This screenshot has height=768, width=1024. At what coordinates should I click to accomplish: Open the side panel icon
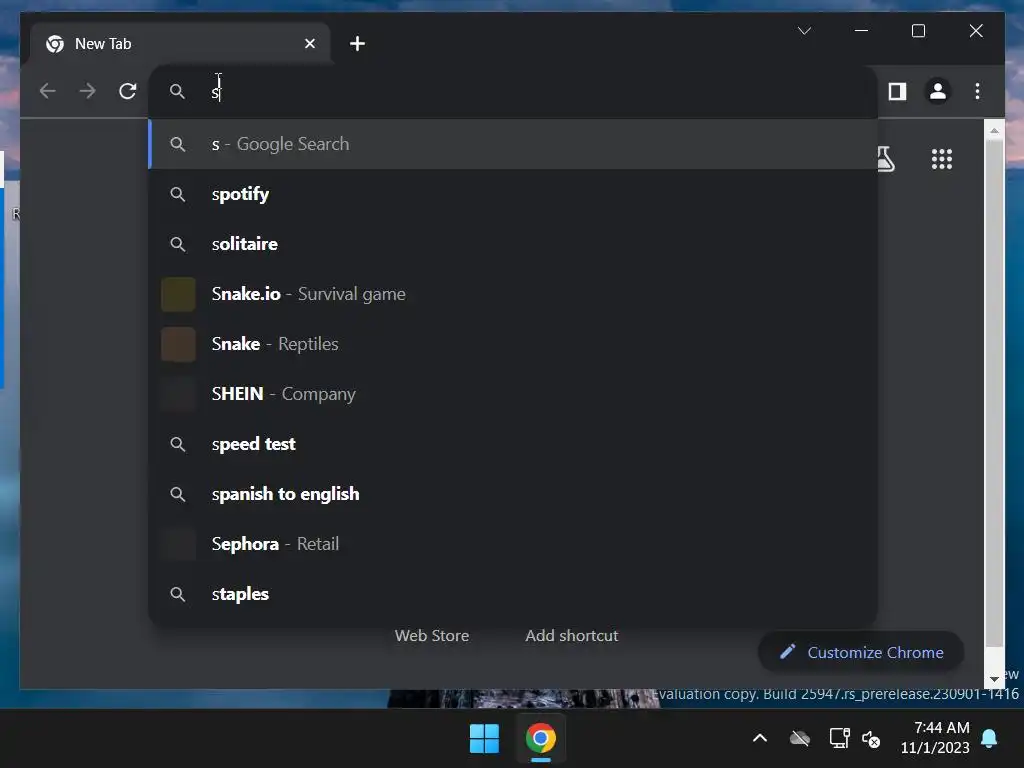[897, 91]
